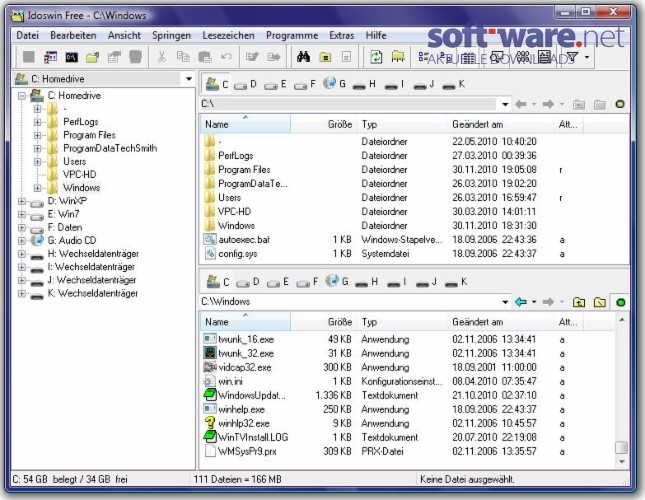
Task: Open the Bearbeiten menu
Action: click(73, 35)
